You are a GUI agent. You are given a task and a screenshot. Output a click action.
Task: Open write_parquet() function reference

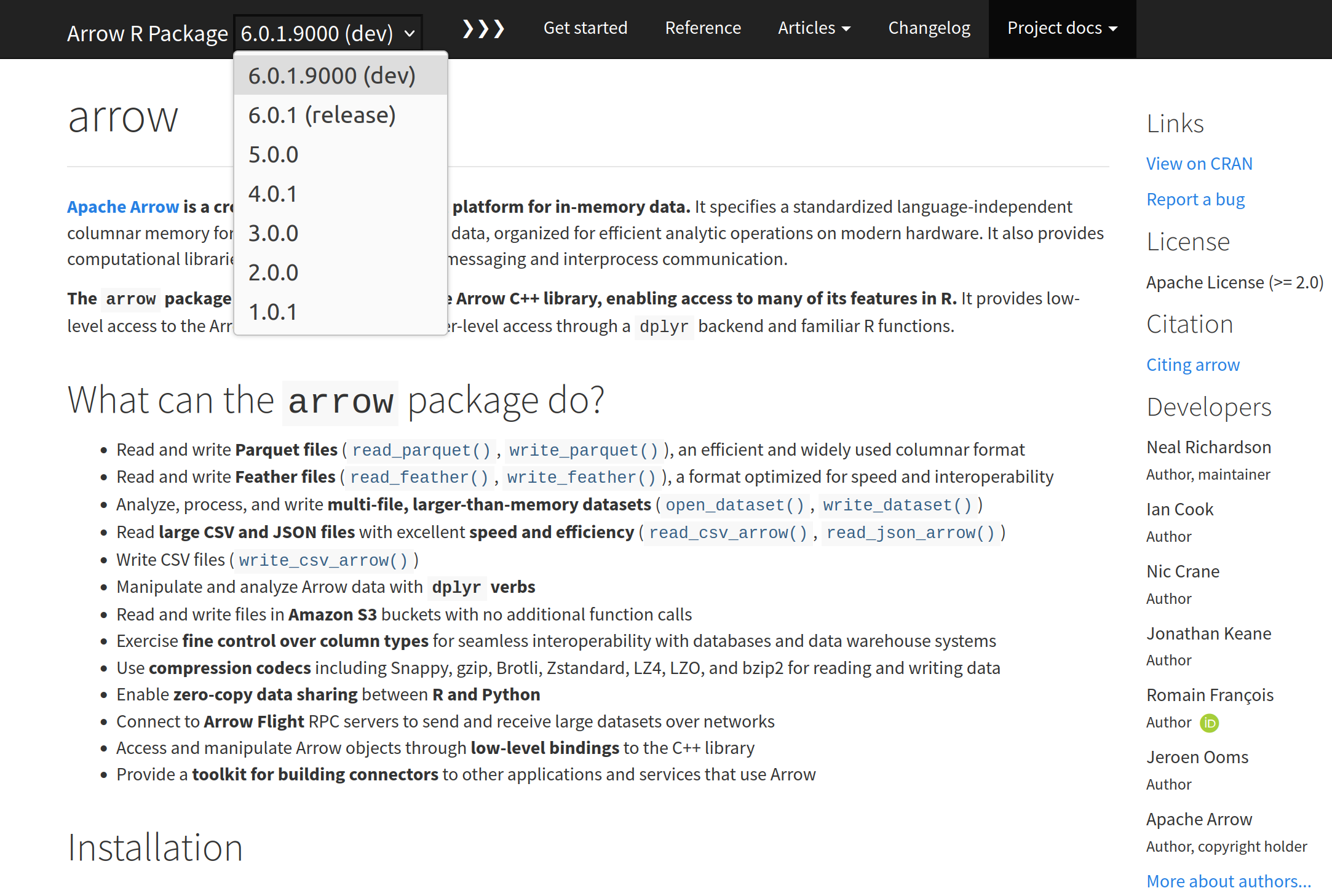[584, 450]
